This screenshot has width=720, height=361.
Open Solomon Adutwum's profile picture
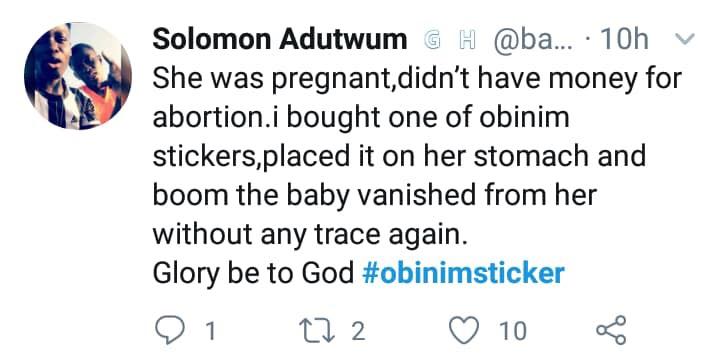pyautogui.click(x=78, y=76)
